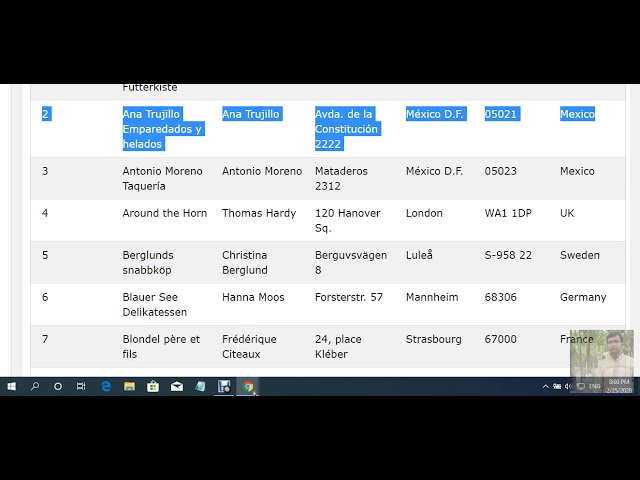Click 'Mexico' in the Antonio Moreno row
Image resolution: width=640 pixels, height=480 pixels.
click(x=577, y=171)
